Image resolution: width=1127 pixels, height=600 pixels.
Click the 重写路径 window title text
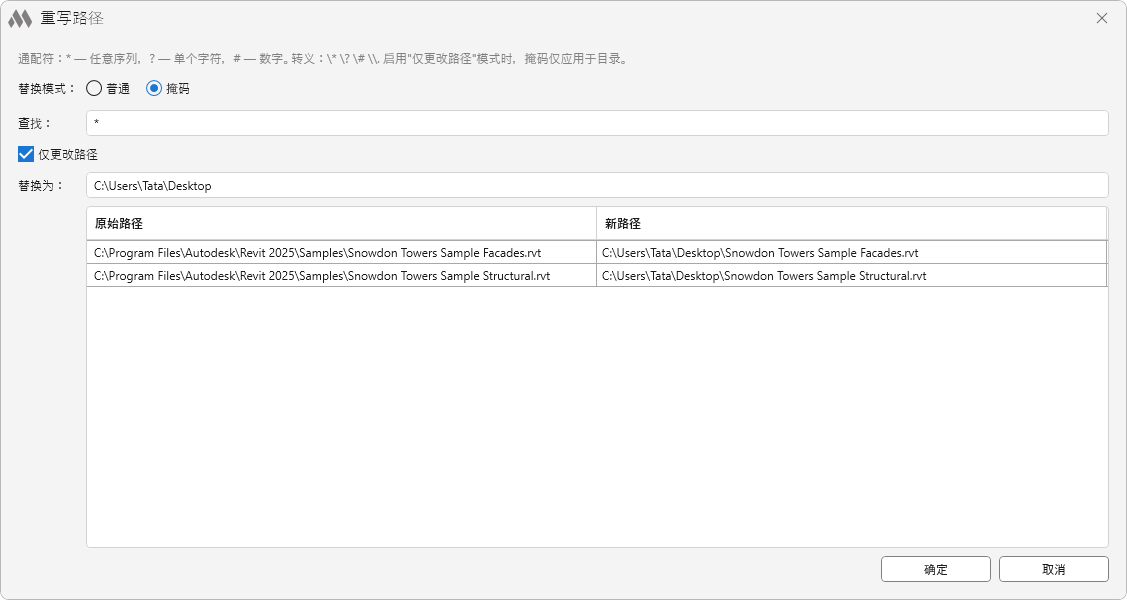click(72, 18)
